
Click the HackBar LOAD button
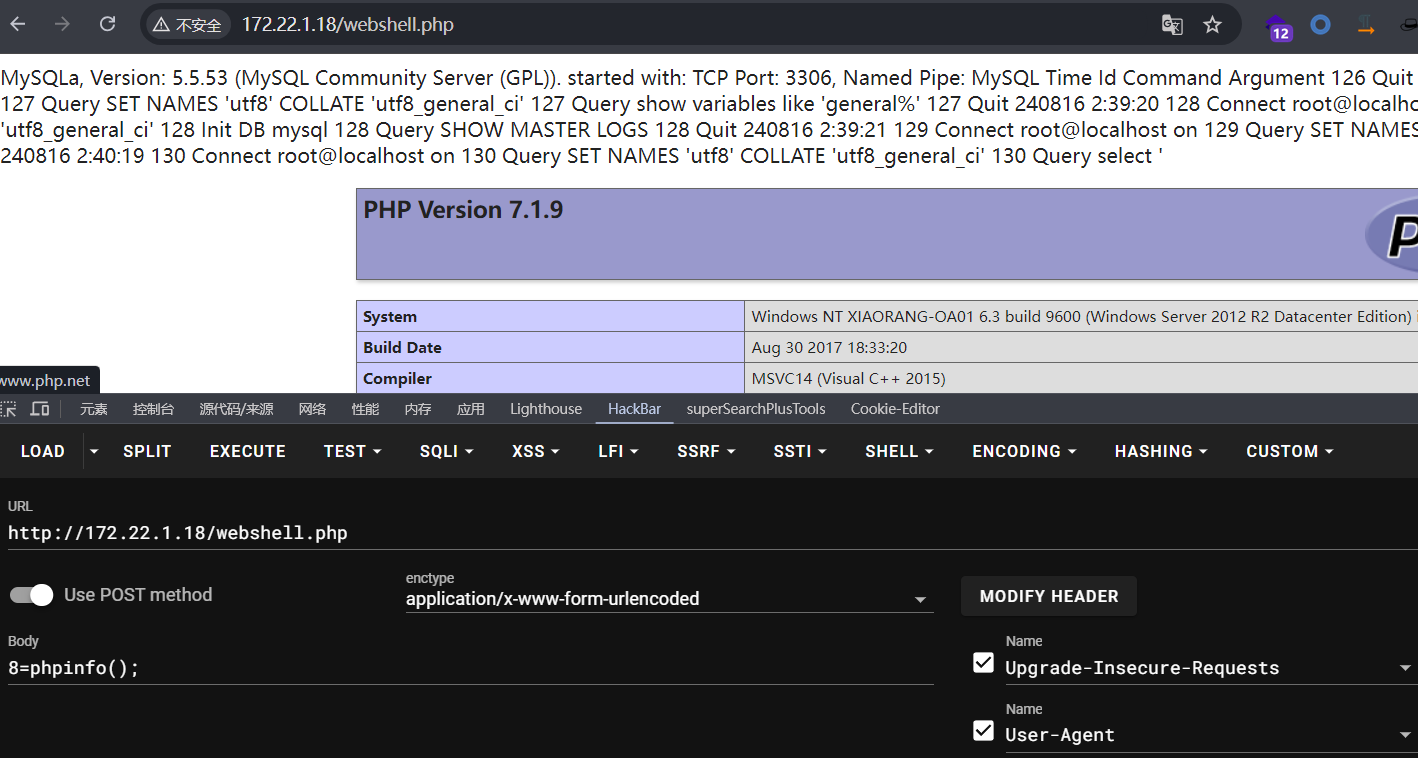[x=43, y=452]
